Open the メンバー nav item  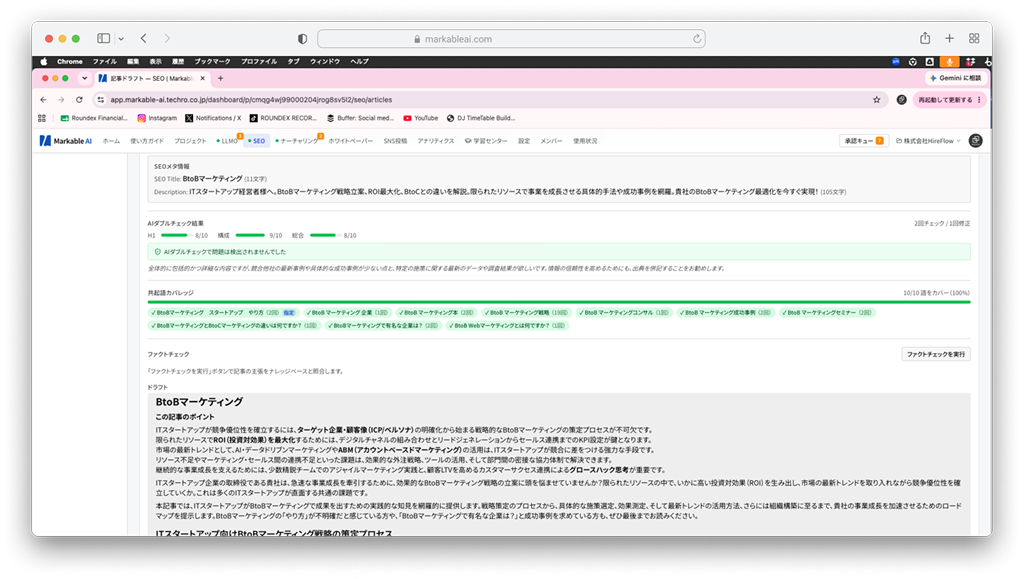coord(551,141)
